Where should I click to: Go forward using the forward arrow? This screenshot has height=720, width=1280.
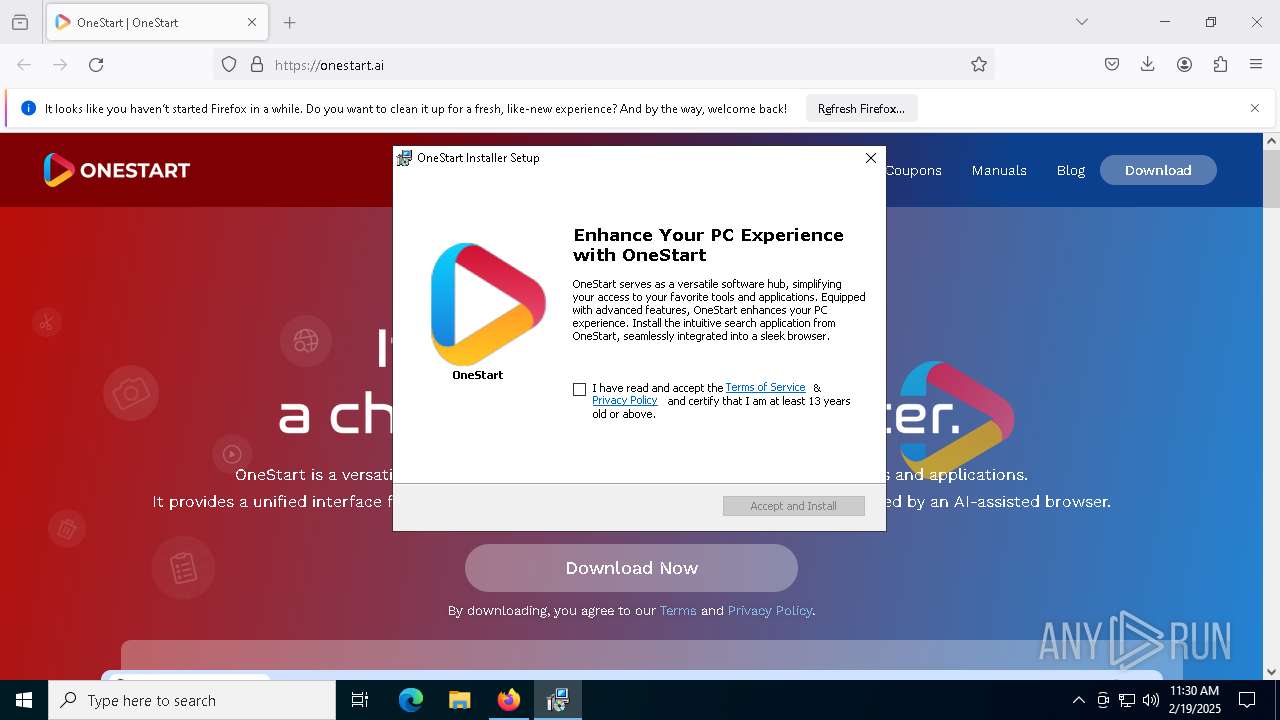tap(60, 65)
